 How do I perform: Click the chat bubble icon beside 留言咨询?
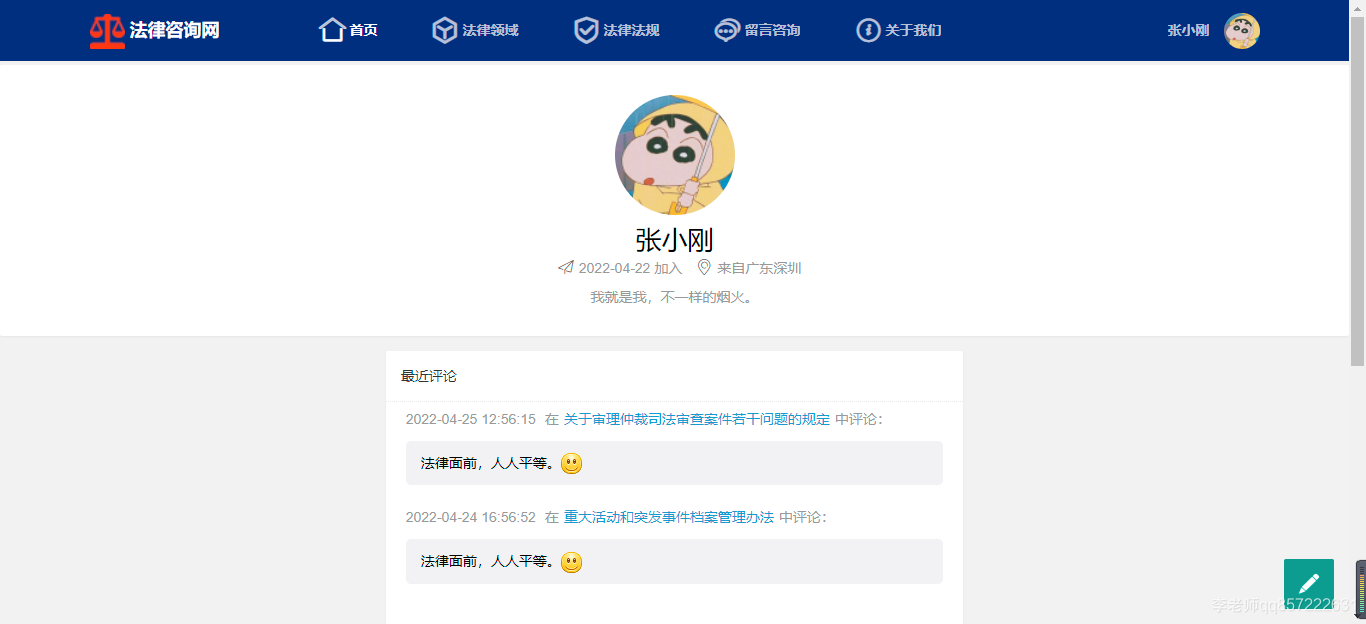tap(727, 30)
